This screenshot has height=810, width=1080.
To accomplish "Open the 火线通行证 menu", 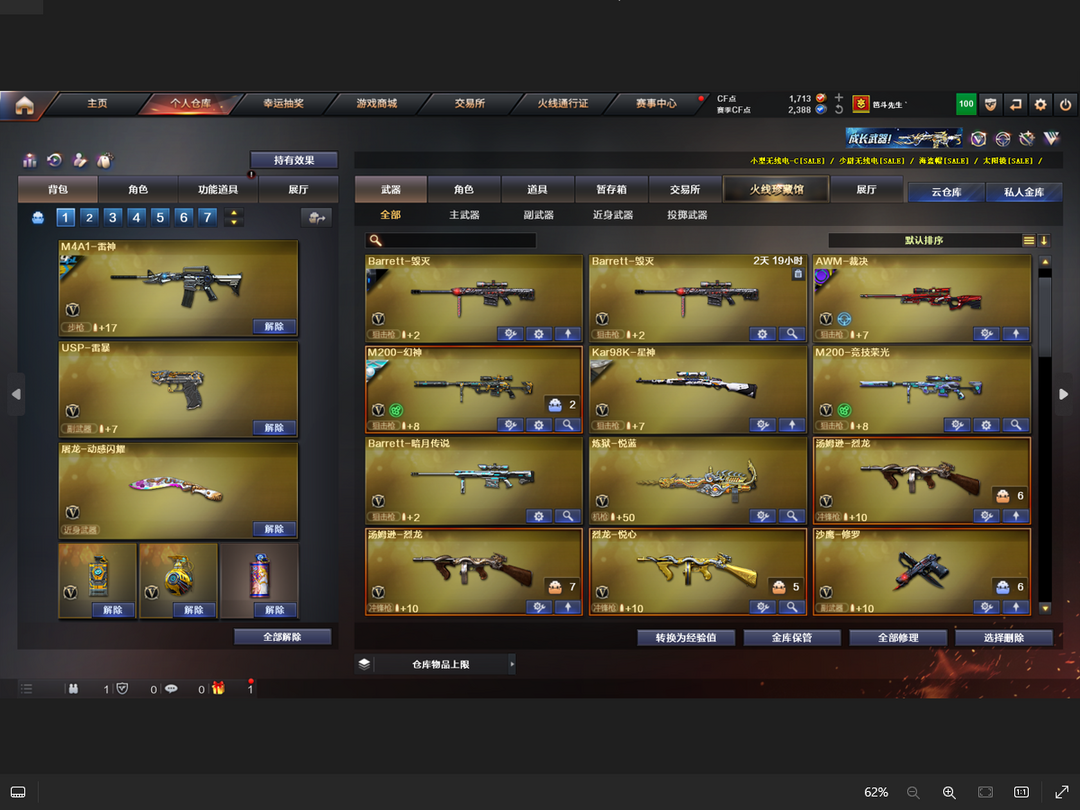I will tap(563, 103).
